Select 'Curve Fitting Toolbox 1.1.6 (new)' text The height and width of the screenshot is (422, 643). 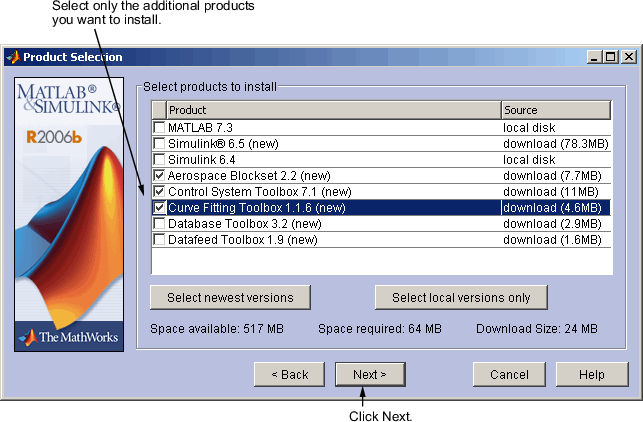(x=257, y=208)
